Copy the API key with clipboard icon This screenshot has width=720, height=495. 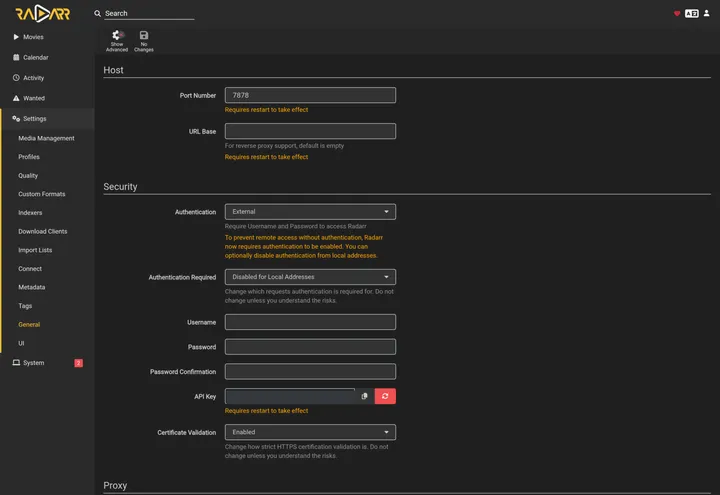pyautogui.click(x=364, y=396)
